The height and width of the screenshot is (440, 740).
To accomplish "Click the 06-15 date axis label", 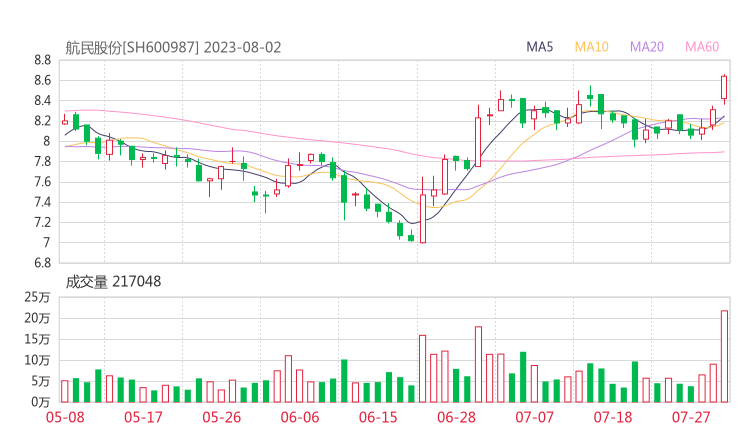I will coord(378,417).
